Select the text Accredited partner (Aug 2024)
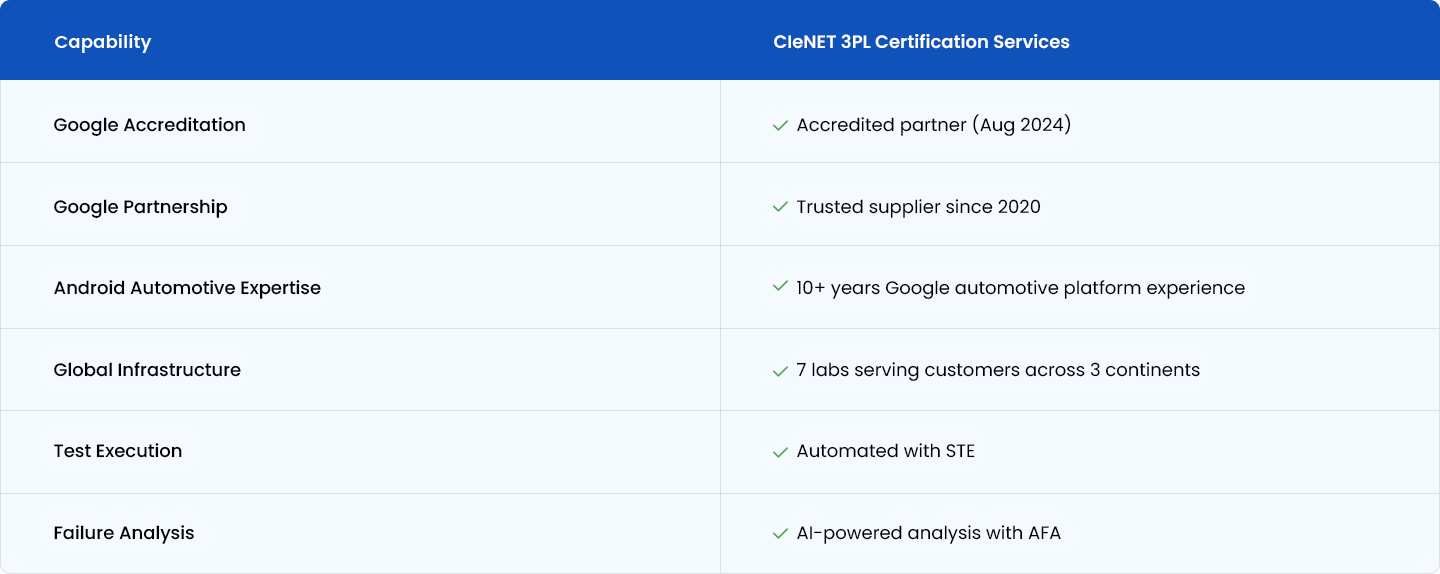The height and width of the screenshot is (574, 1440). coord(934,125)
